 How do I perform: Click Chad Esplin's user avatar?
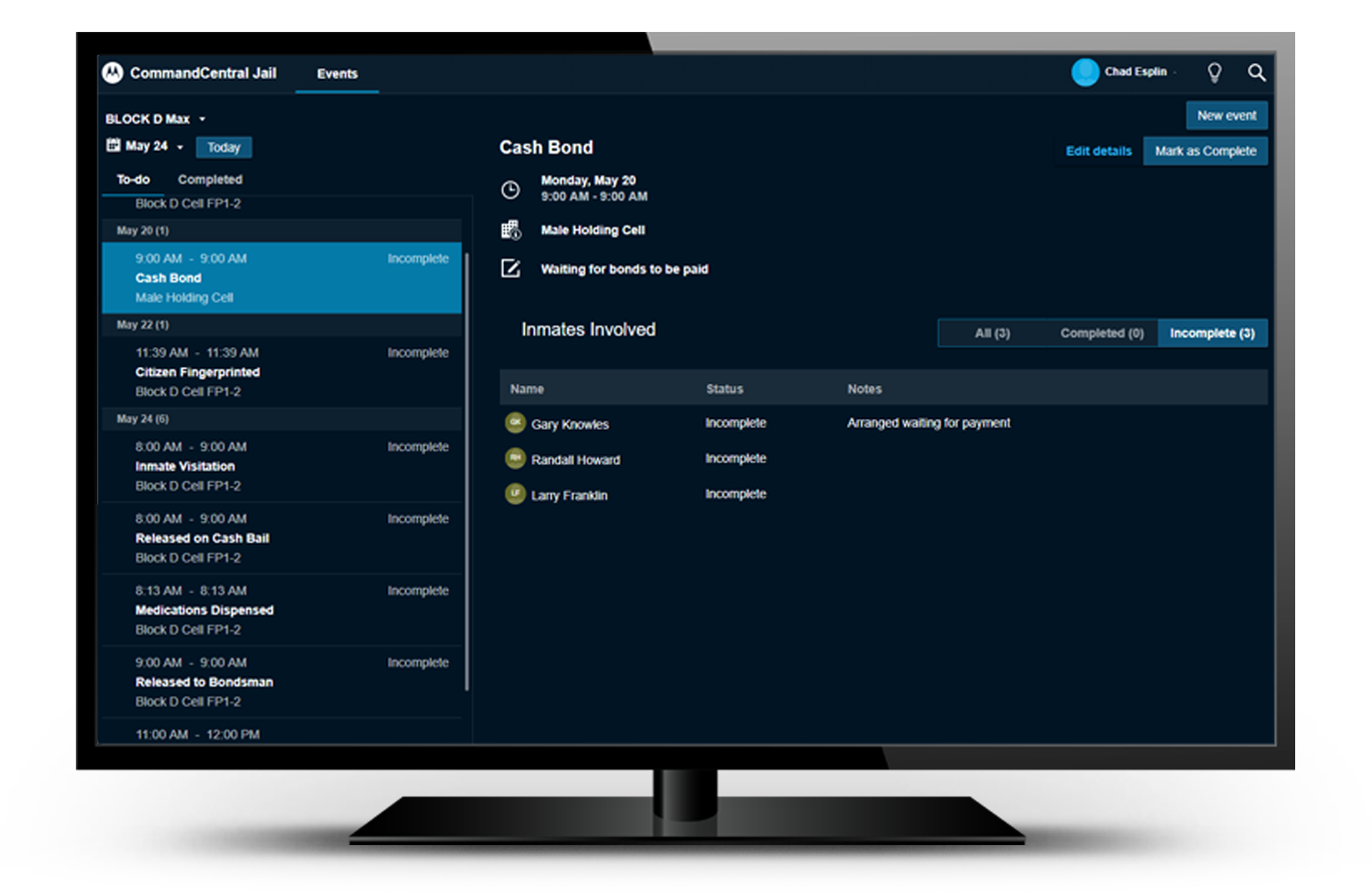[x=1085, y=72]
